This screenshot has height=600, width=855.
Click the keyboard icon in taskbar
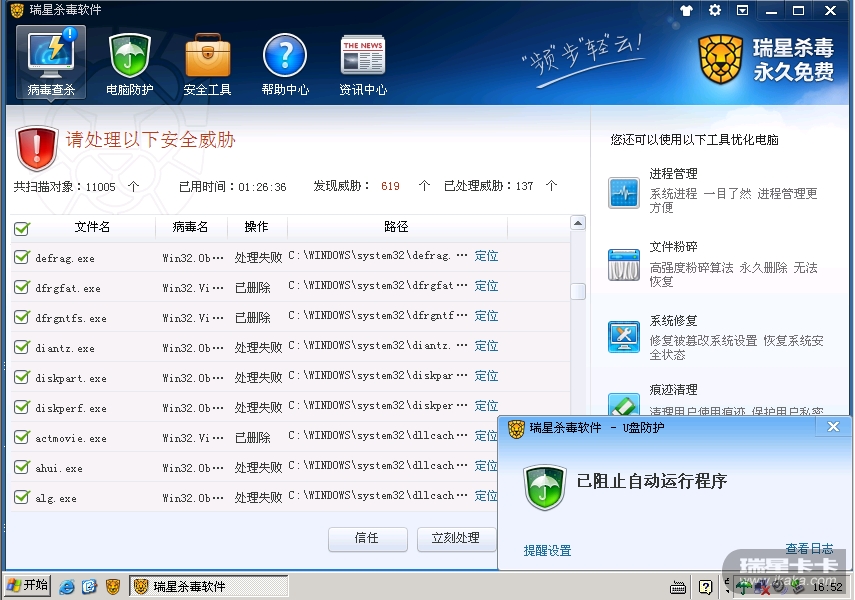tap(678, 587)
